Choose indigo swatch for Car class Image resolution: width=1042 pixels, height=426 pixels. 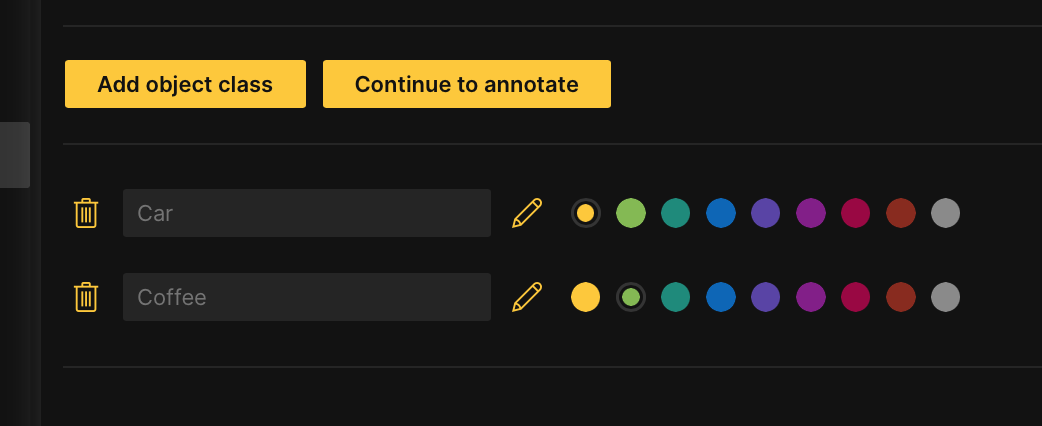pyautogui.click(x=766, y=213)
